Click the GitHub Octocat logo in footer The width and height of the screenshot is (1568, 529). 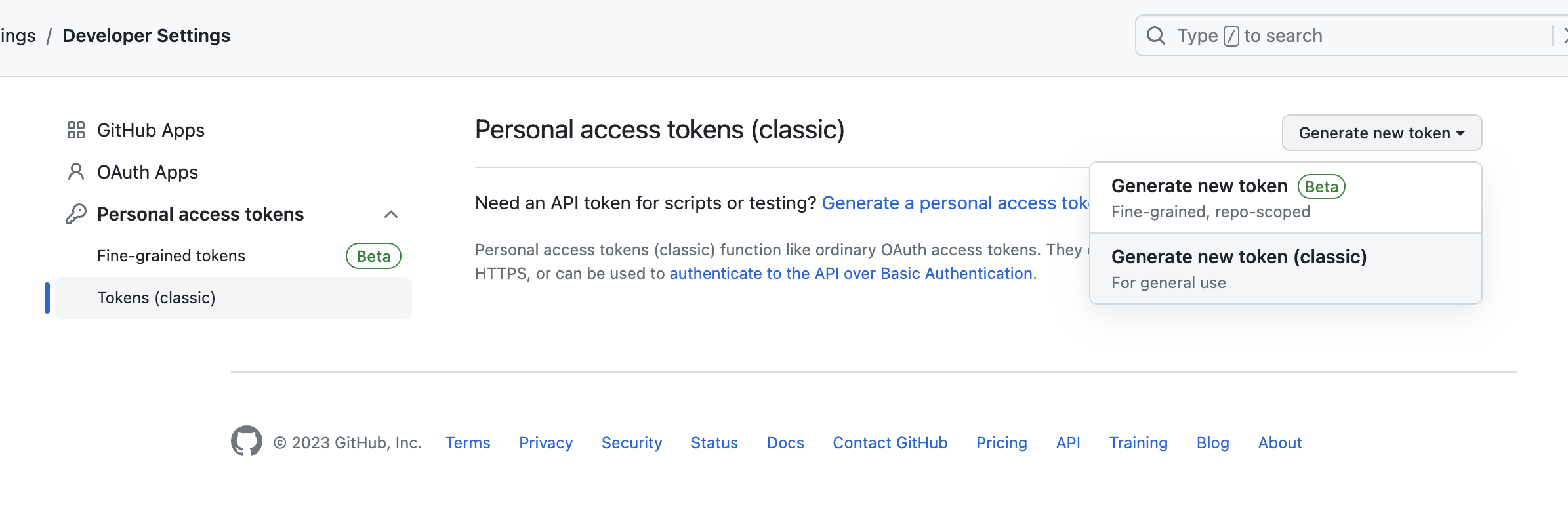247,442
